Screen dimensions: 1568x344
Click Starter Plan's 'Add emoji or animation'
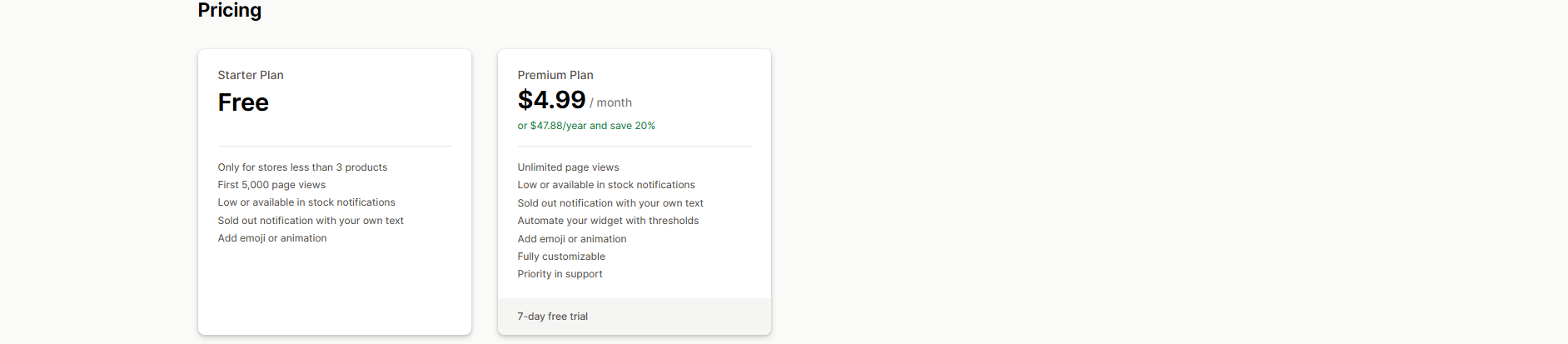coord(272,238)
